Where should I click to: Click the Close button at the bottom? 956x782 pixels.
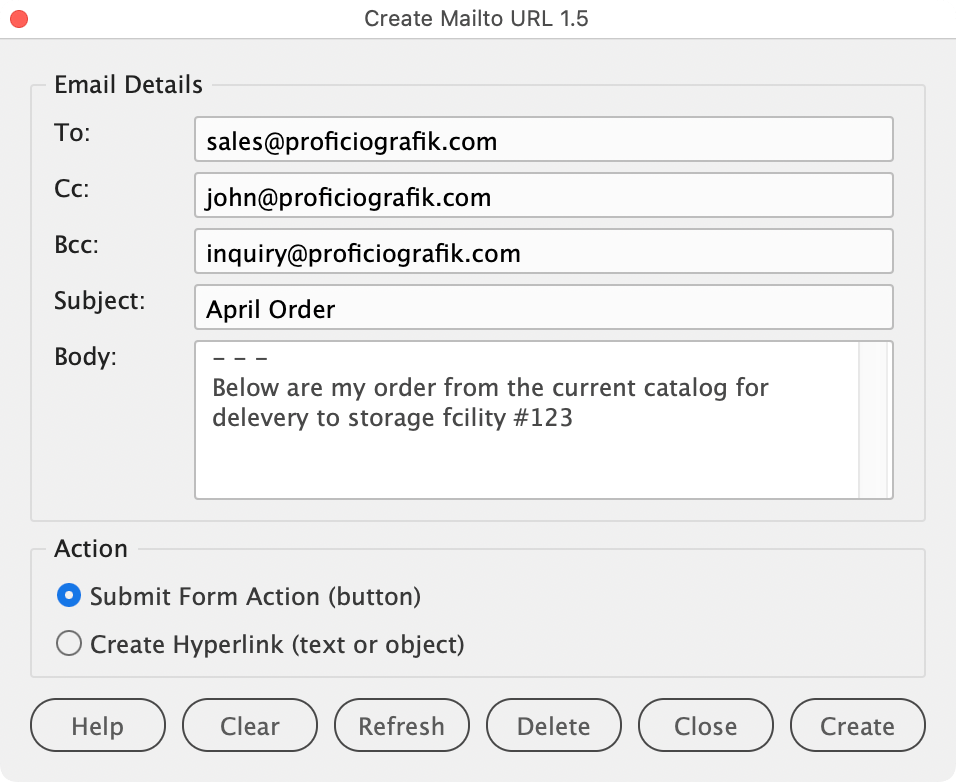(706, 726)
